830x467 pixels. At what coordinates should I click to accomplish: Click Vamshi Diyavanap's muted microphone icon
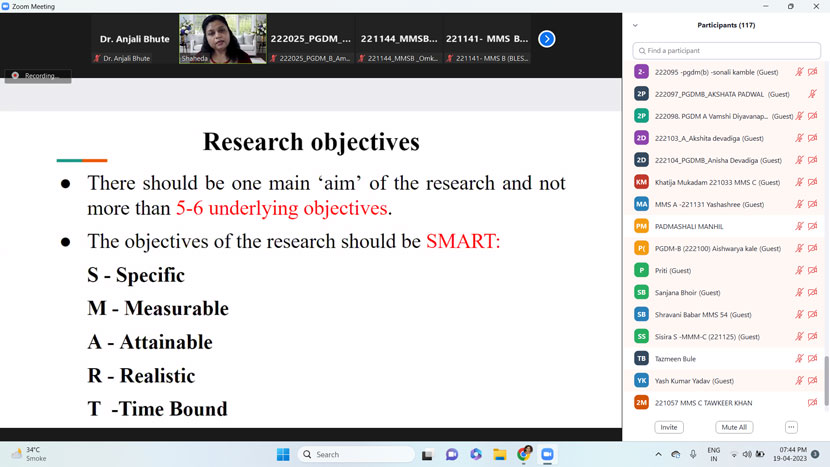click(x=799, y=116)
